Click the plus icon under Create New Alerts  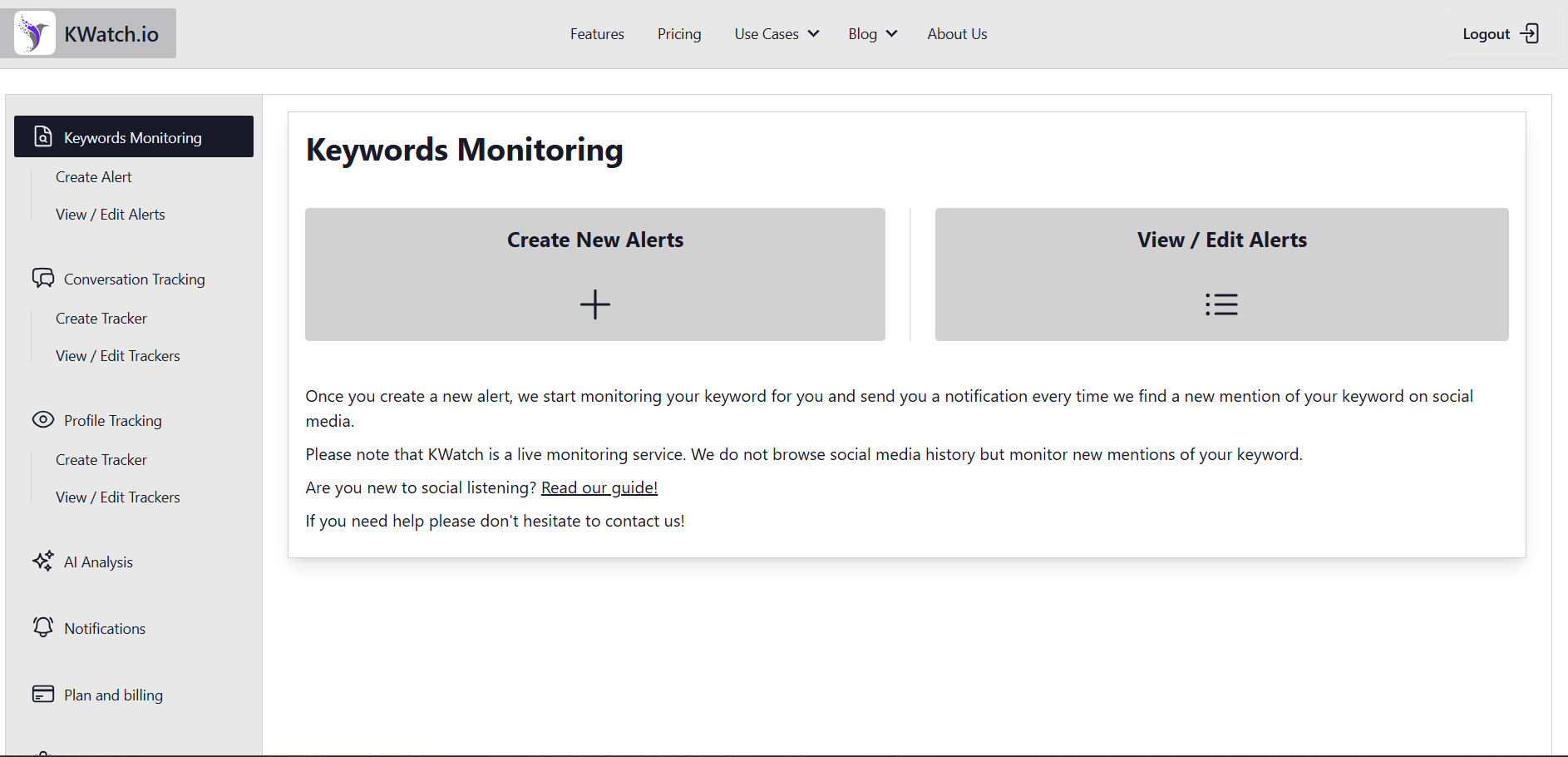click(595, 304)
